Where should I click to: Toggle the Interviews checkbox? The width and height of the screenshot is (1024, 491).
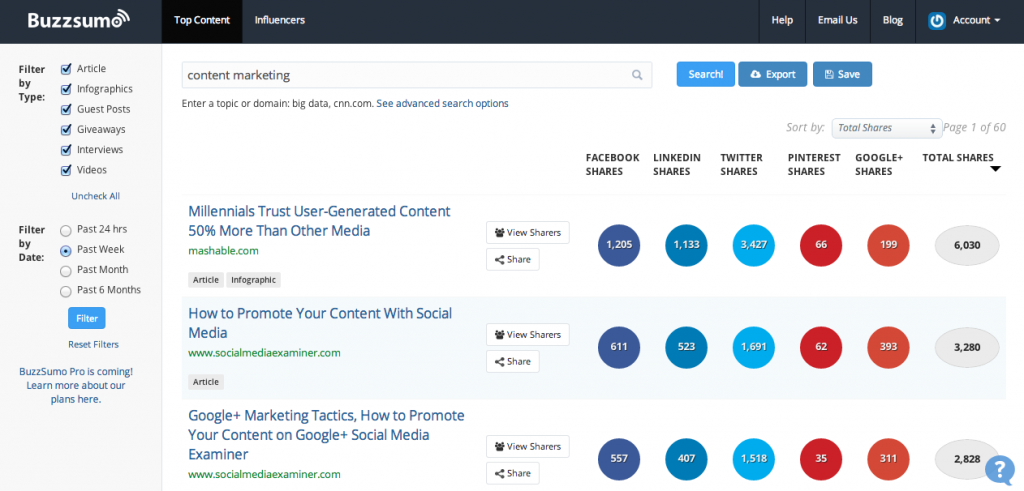click(66, 150)
